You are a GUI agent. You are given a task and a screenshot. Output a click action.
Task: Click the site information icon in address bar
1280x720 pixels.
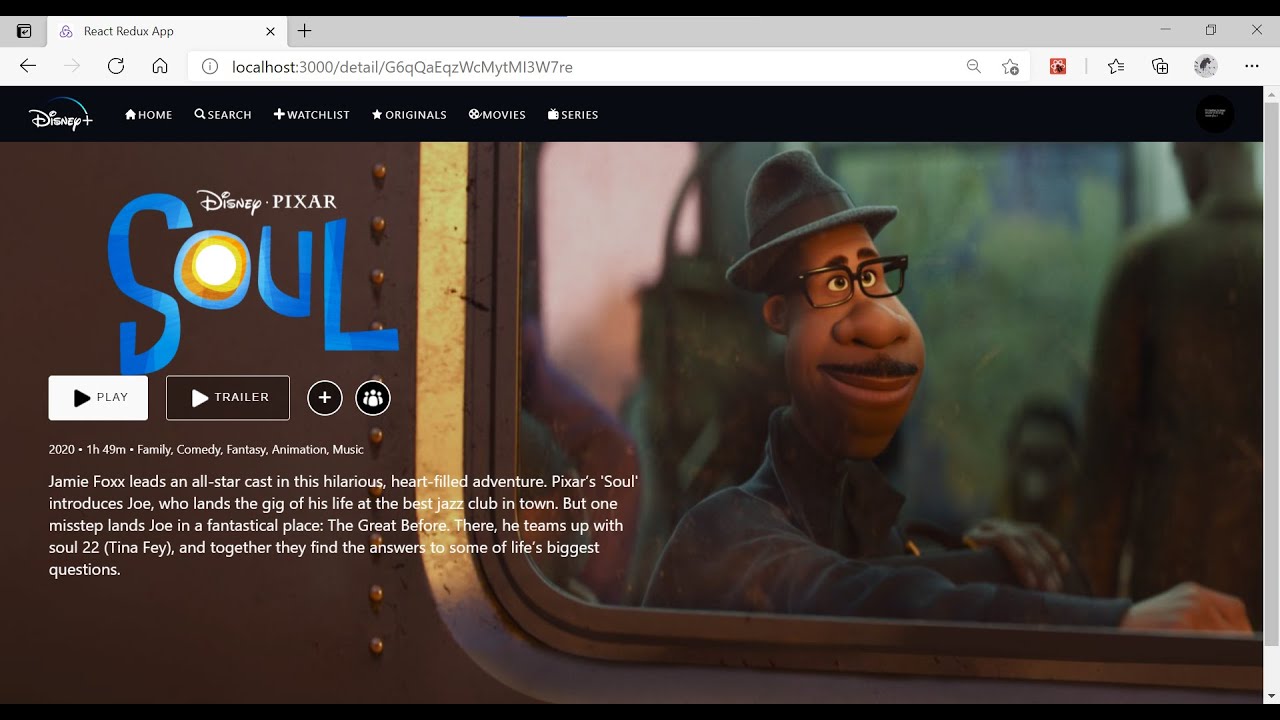click(x=210, y=67)
